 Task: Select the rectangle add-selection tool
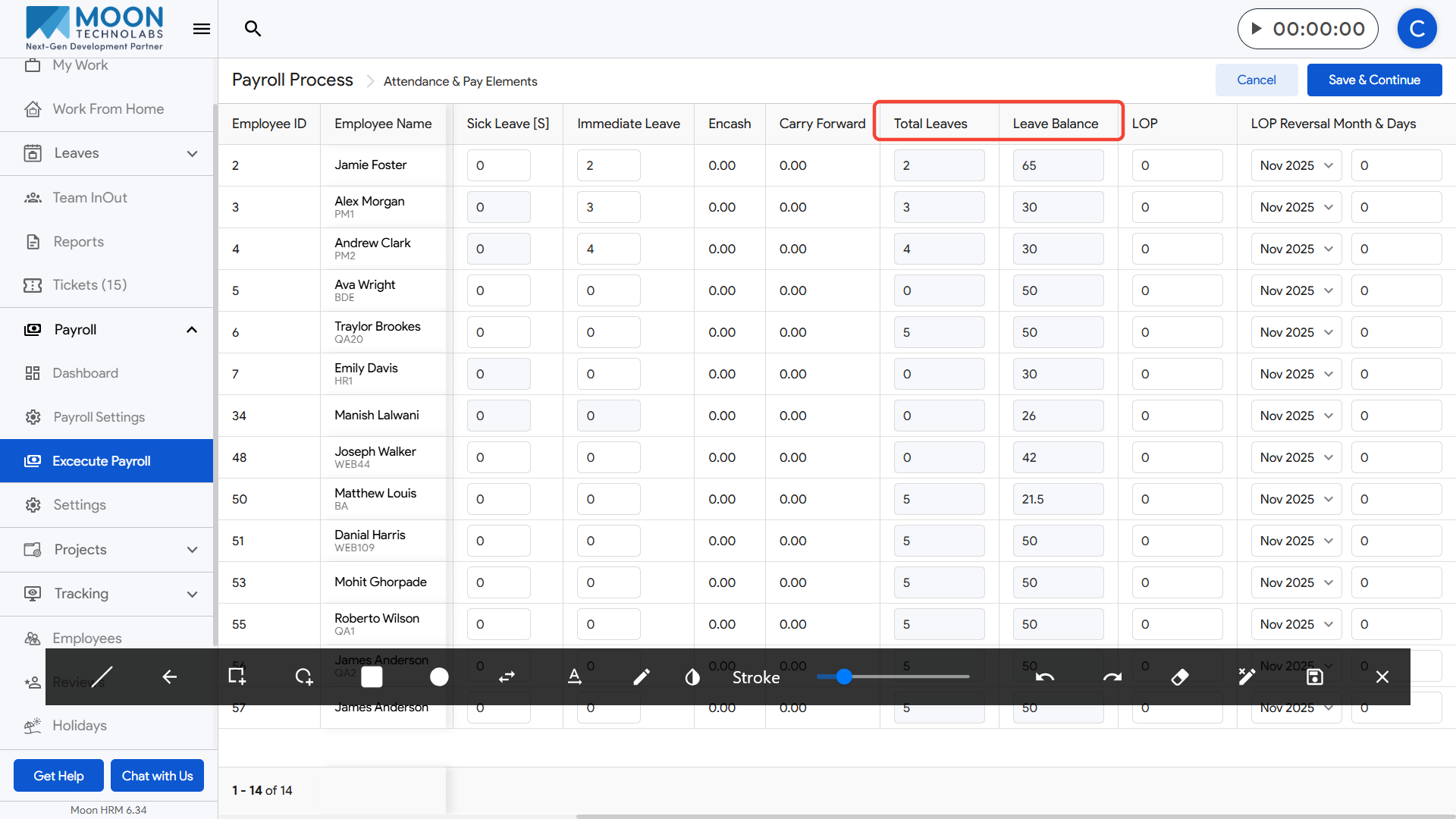coord(237,676)
